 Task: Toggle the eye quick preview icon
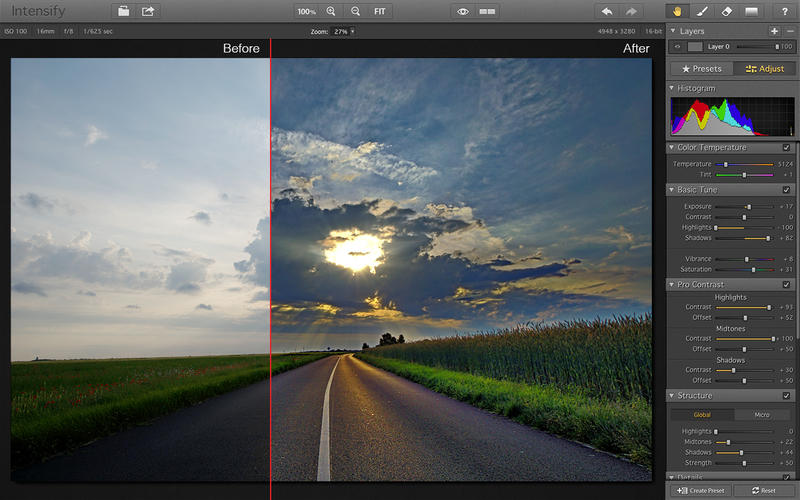click(x=463, y=11)
